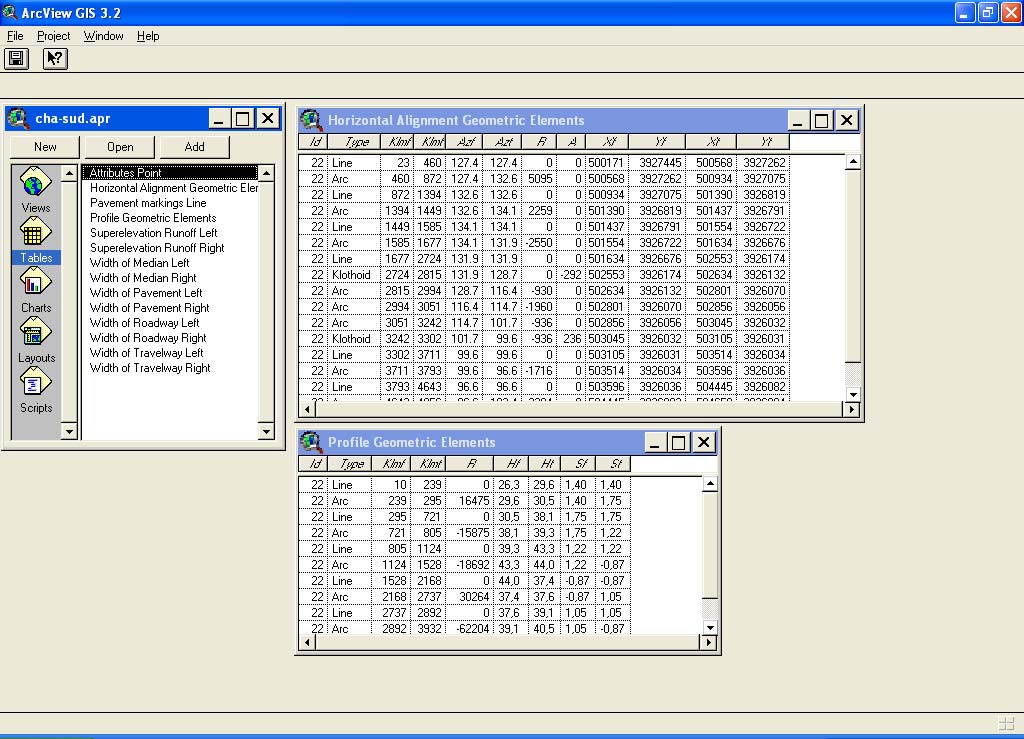Screen dimensions: 1024x739
Task: Select the Tables icon in project window
Action: click(x=35, y=232)
